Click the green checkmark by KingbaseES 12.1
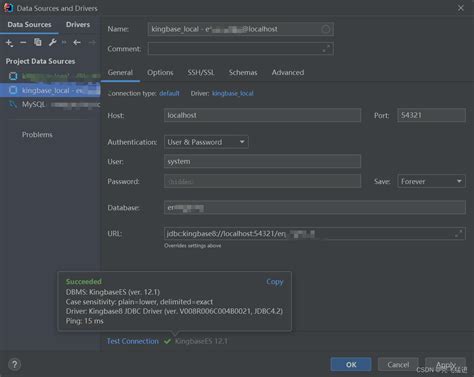 tap(167, 341)
